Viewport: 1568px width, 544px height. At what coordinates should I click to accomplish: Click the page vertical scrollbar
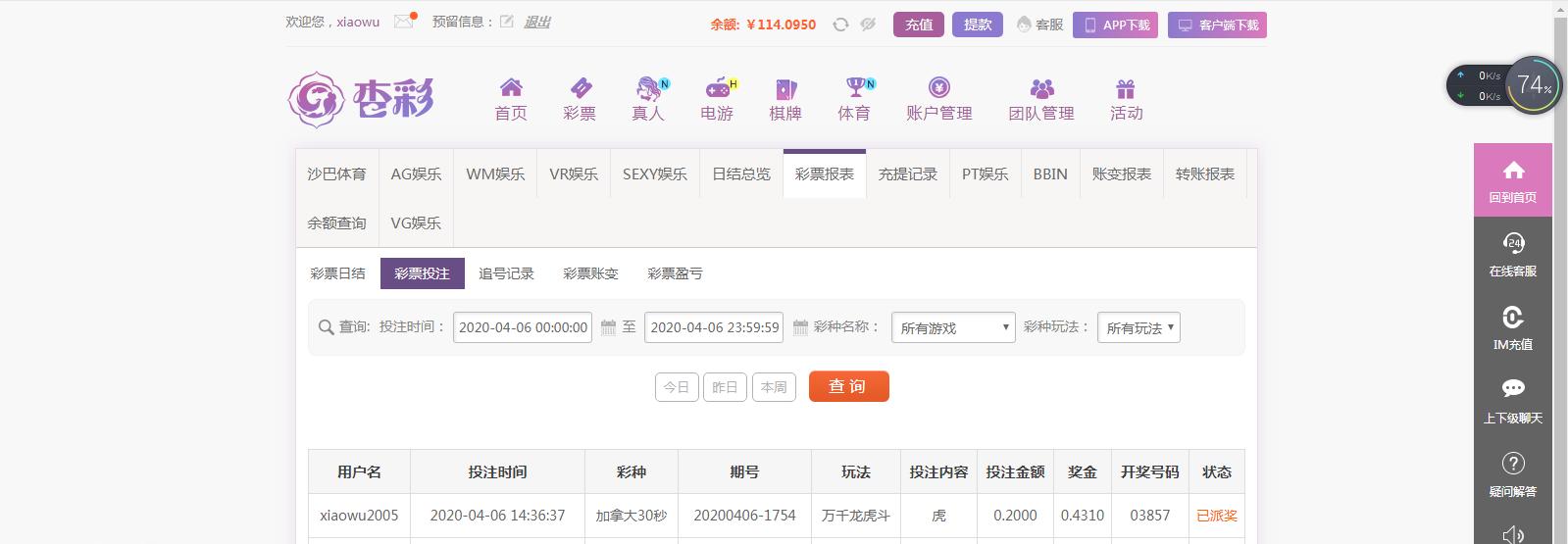pyautogui.click(x=1560, y=272)
